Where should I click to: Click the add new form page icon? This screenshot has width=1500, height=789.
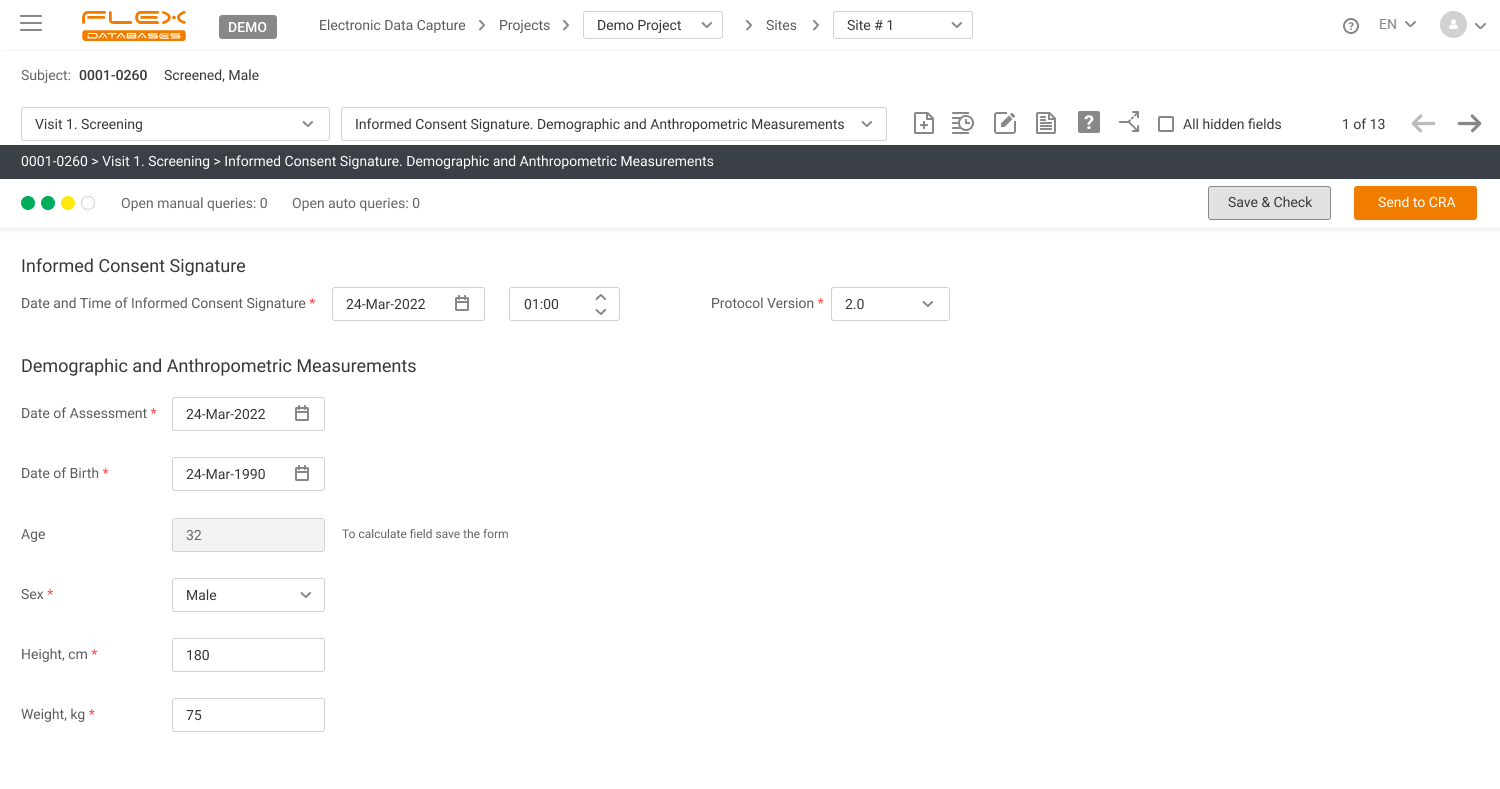click(924, 123)
